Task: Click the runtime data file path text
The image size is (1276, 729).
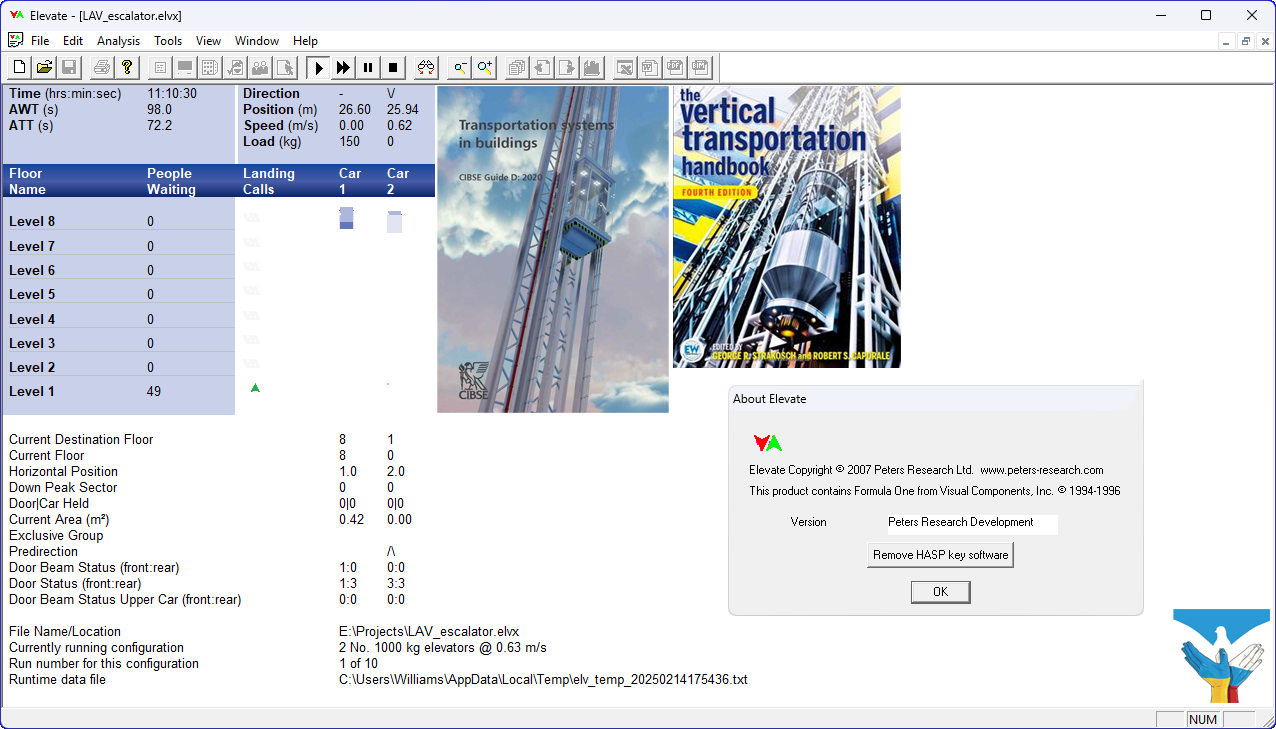Action: click(543, 679)
